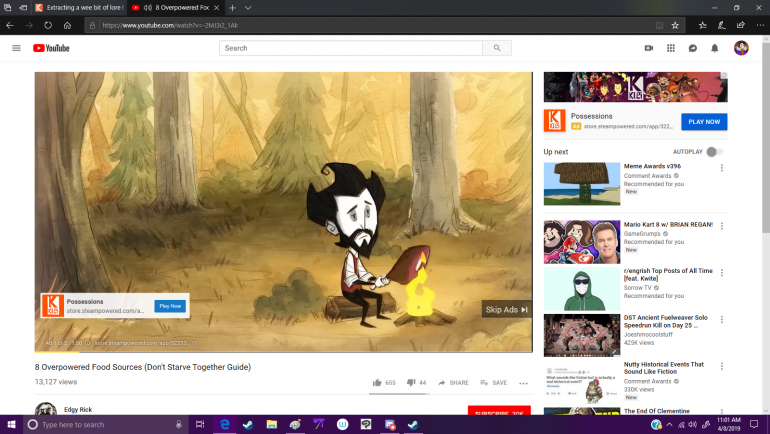Open the r/engrish Top Posts thumbnail
Image resolution: width=770 pixels, height=434 pixels.
point(581,289)
